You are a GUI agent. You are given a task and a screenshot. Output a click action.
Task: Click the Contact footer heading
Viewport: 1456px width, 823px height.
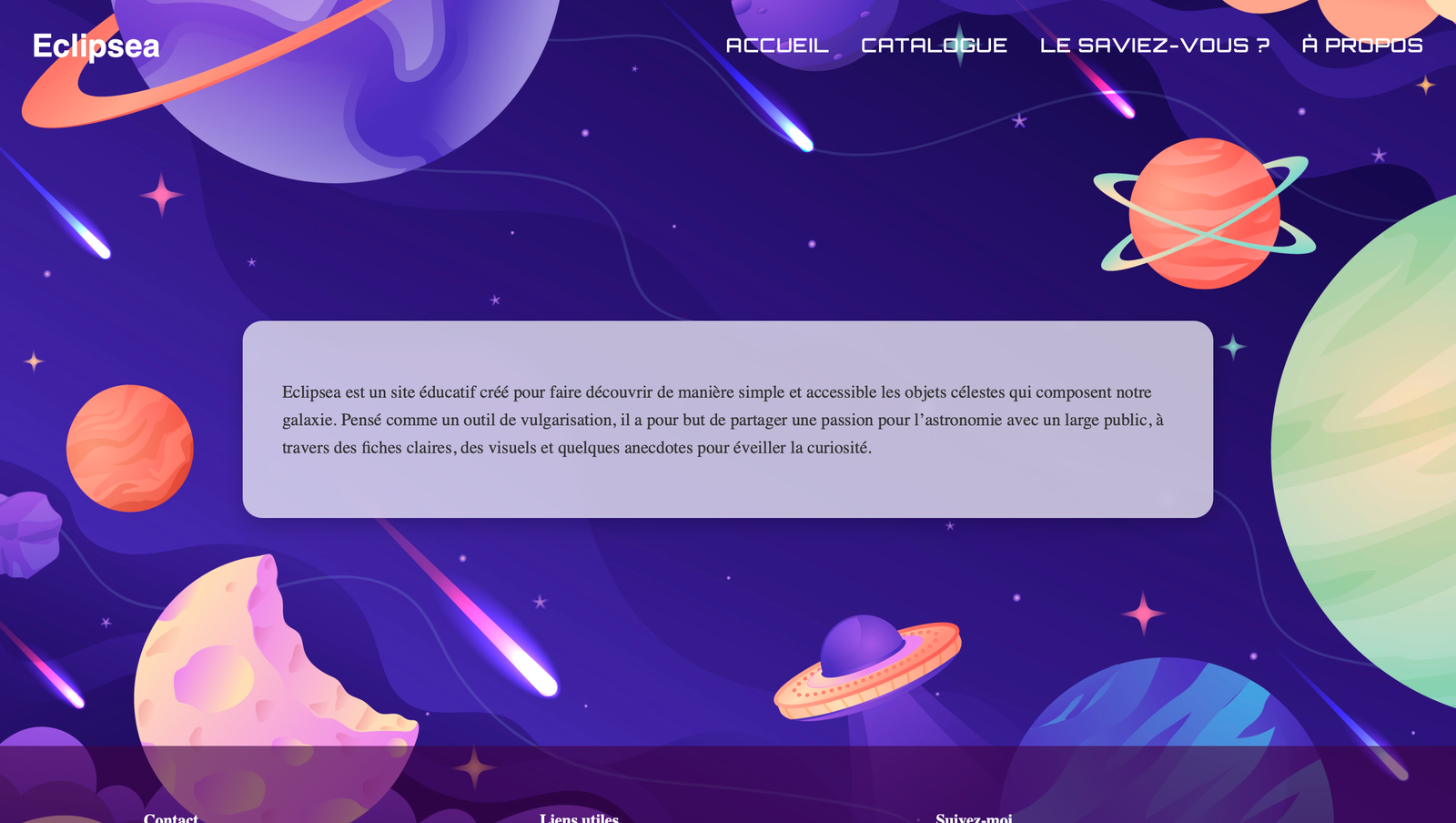170,818
